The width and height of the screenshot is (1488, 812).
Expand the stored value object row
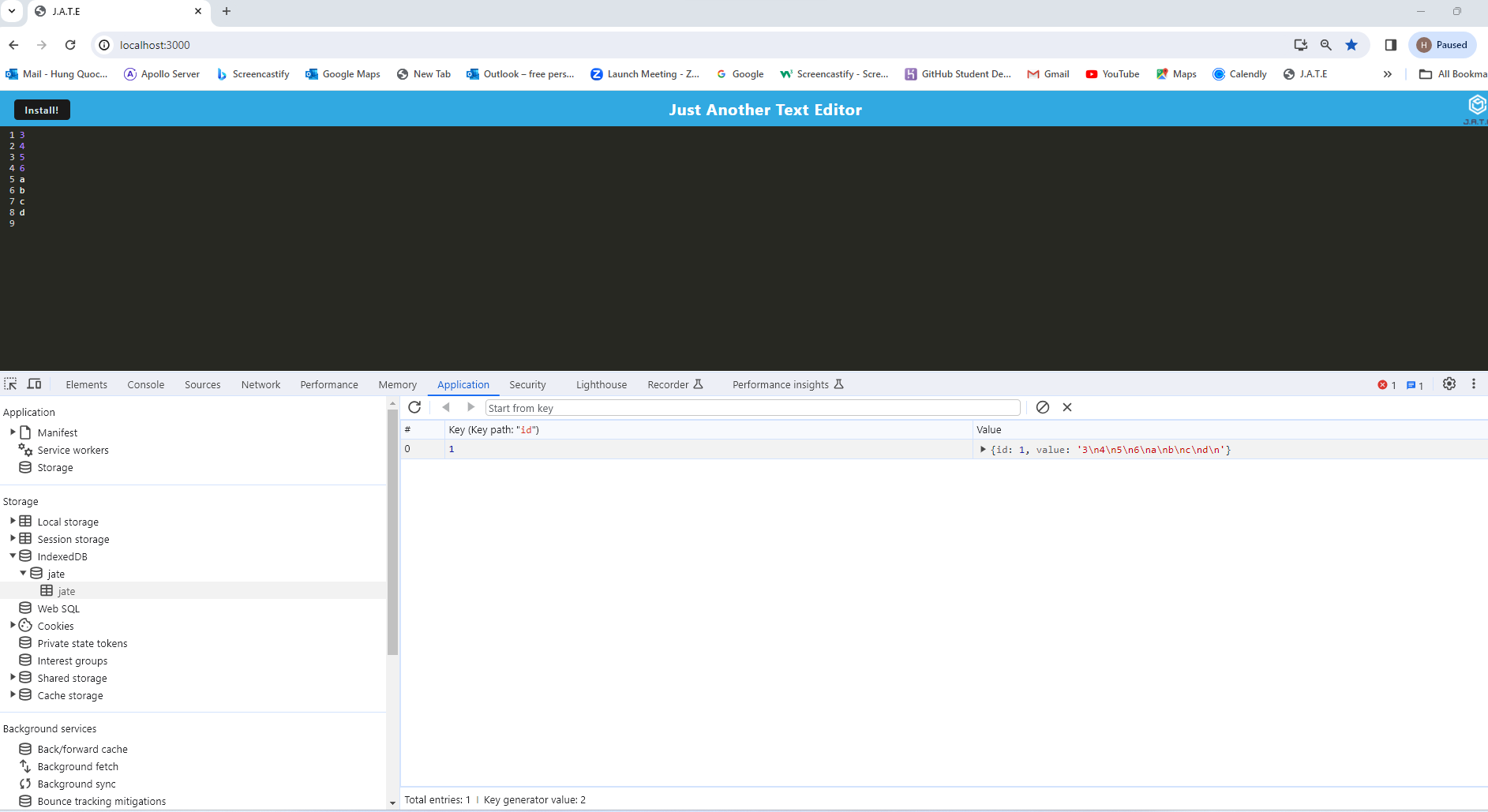(983, 450)
